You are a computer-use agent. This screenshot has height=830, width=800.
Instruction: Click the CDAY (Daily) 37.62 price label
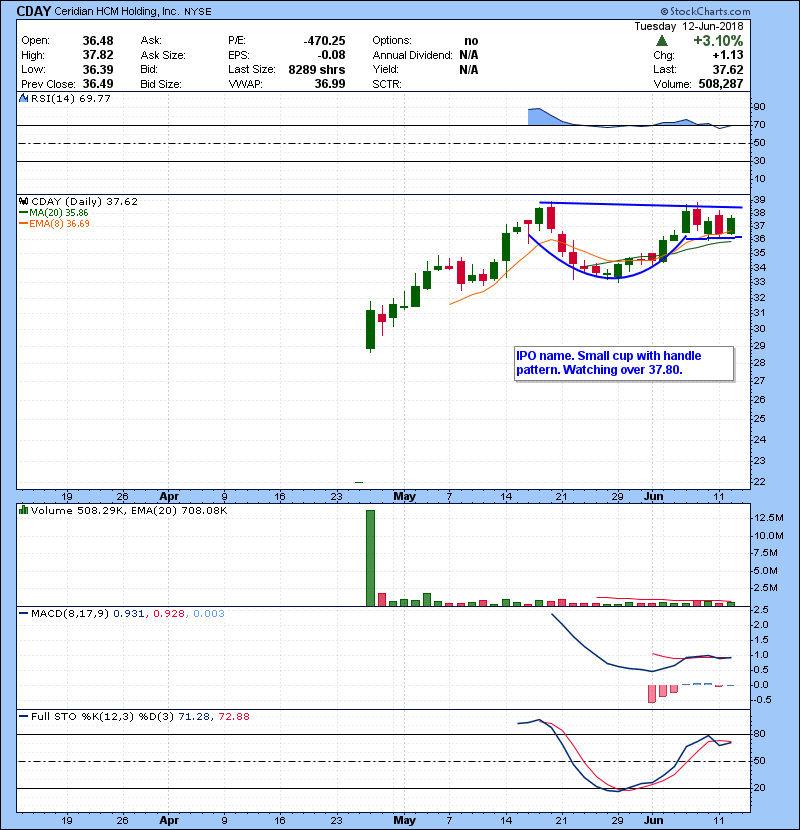pyautogui.click(x=84, y=202)
